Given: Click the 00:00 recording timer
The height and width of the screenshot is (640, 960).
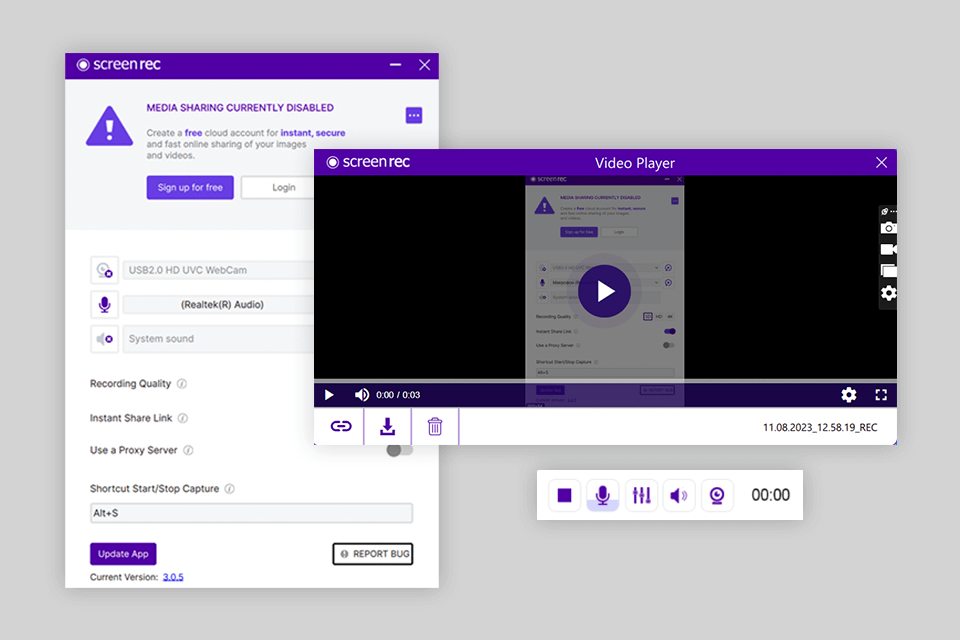Looking at the screenshot, I should pyautogui.click(x=770, y=495).
